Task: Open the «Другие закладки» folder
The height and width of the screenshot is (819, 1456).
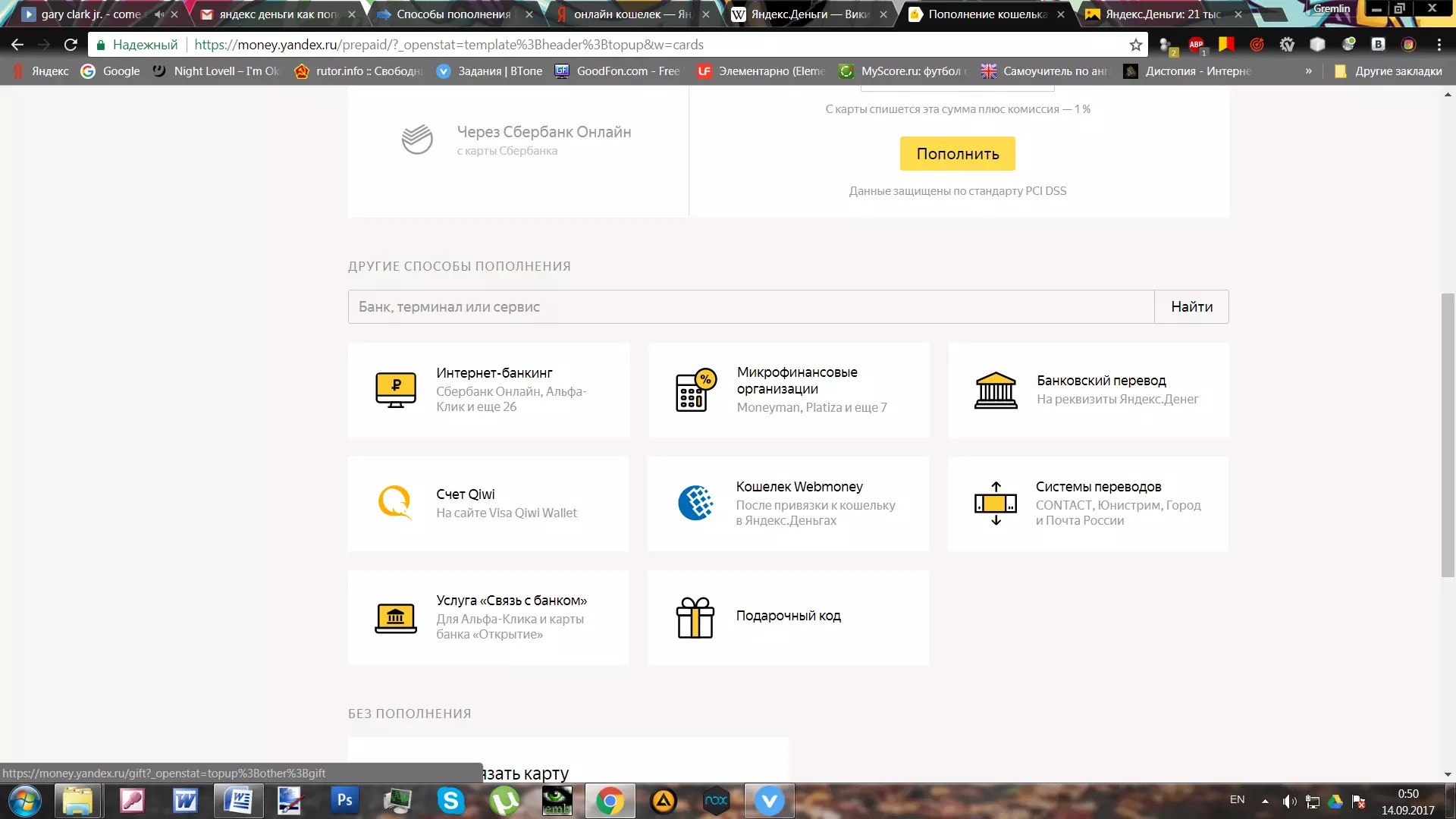Action: pyautogui.click(x=1388, y=71)
